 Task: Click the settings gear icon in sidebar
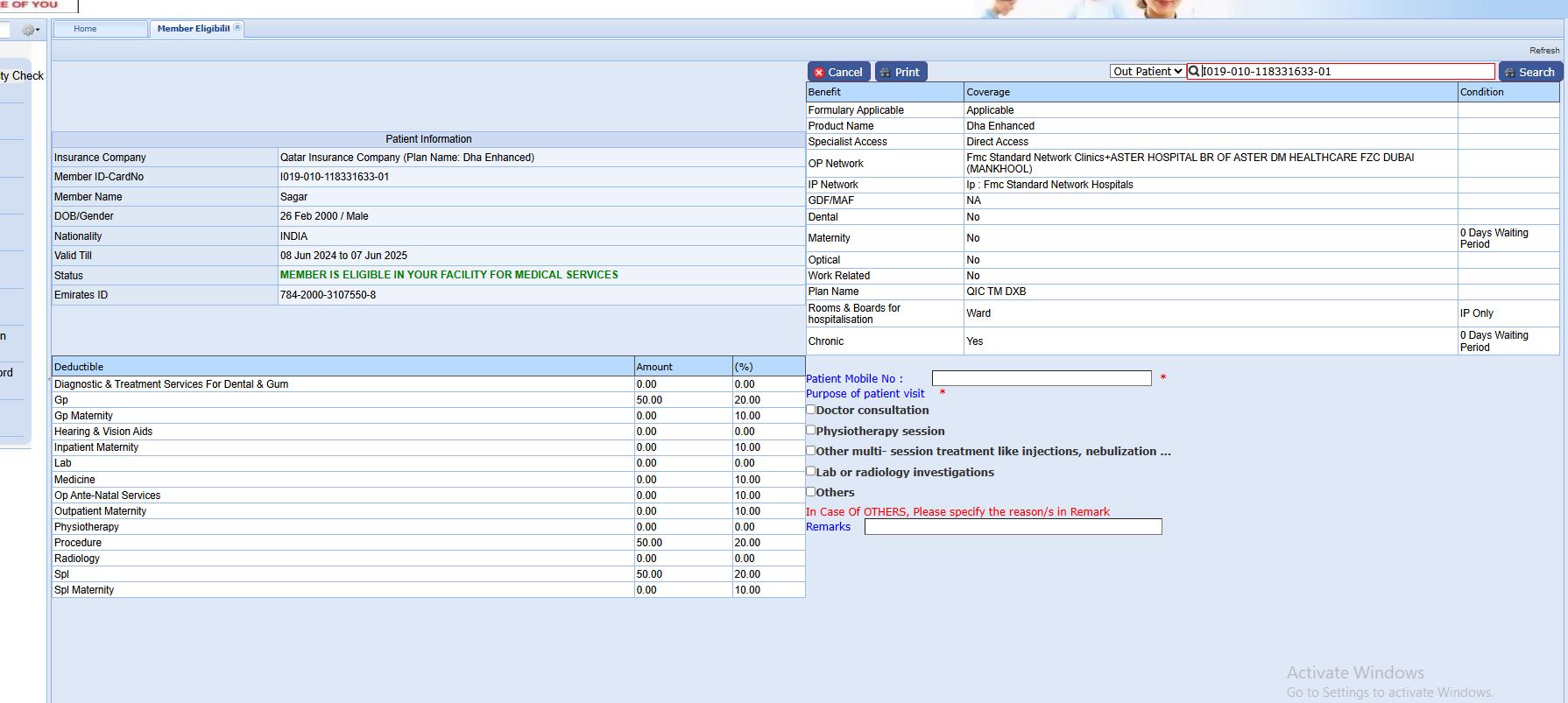30,30
